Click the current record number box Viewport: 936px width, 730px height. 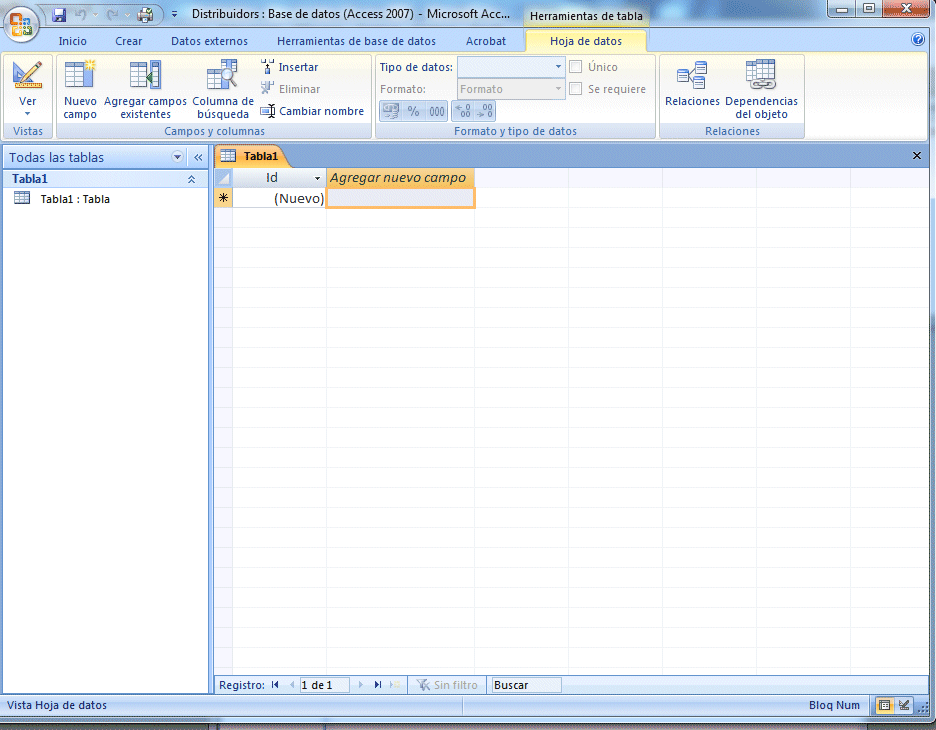click(324, 685)
